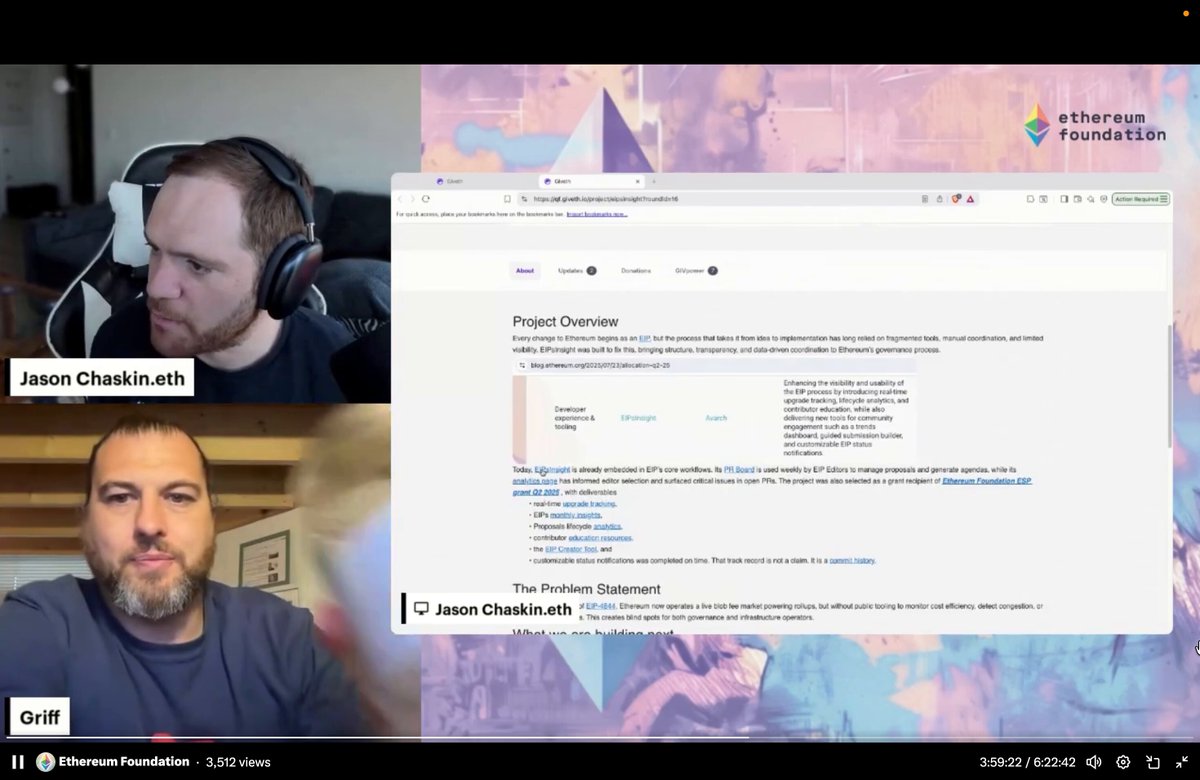Image resolution: width=1200 pixels, height=780 pixels.
Task: Exit fullscreen mode
Action: [x=1181, y=762]
